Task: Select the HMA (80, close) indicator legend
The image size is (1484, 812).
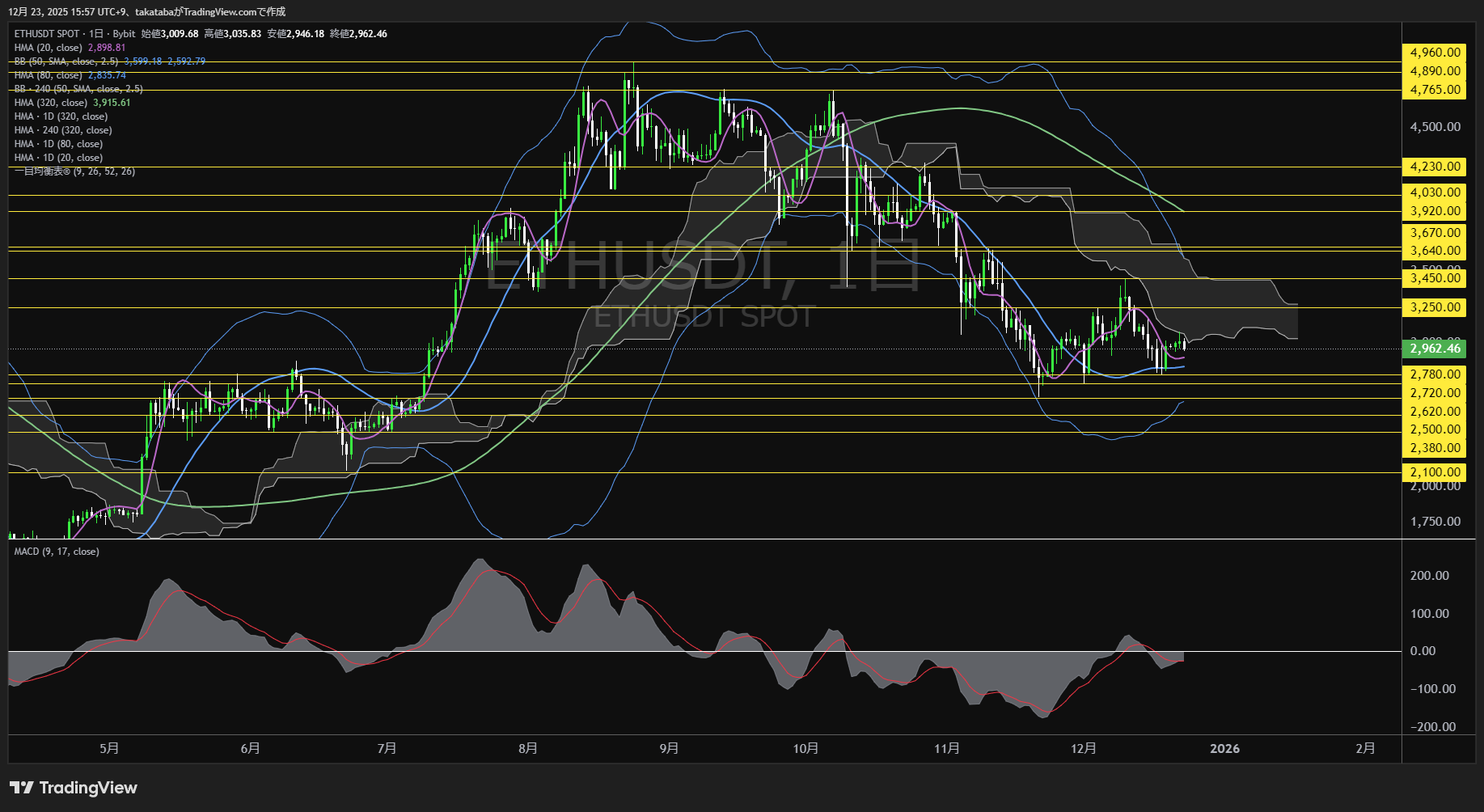Action: [49, 75]
